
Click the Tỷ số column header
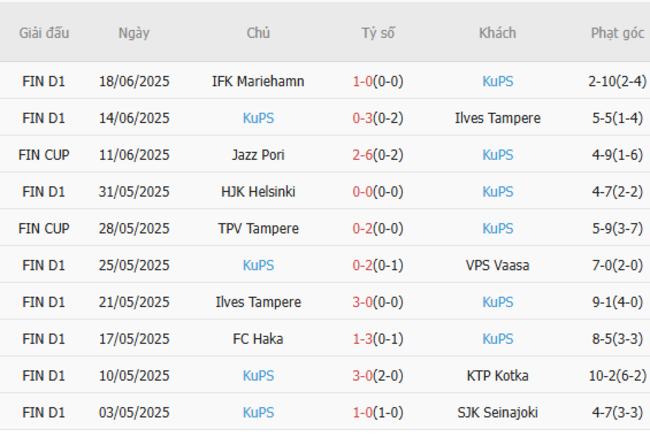click(378, 33)
